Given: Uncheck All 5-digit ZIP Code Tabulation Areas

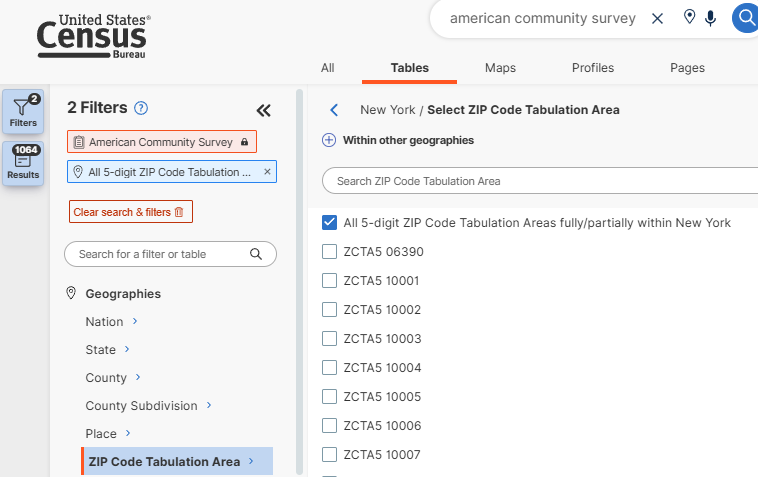Looking at the screenshot, I should pyautogui.click(x=330, y=223).
